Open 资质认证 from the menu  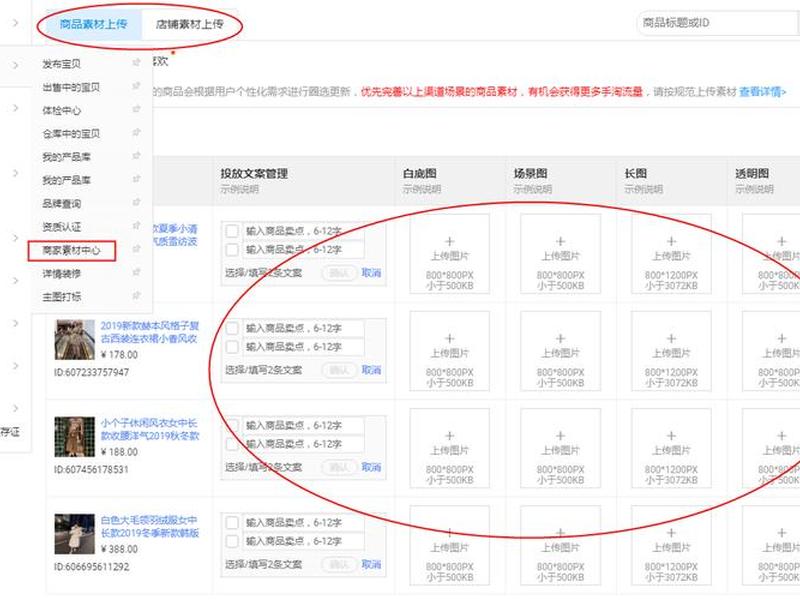(61, 227)
